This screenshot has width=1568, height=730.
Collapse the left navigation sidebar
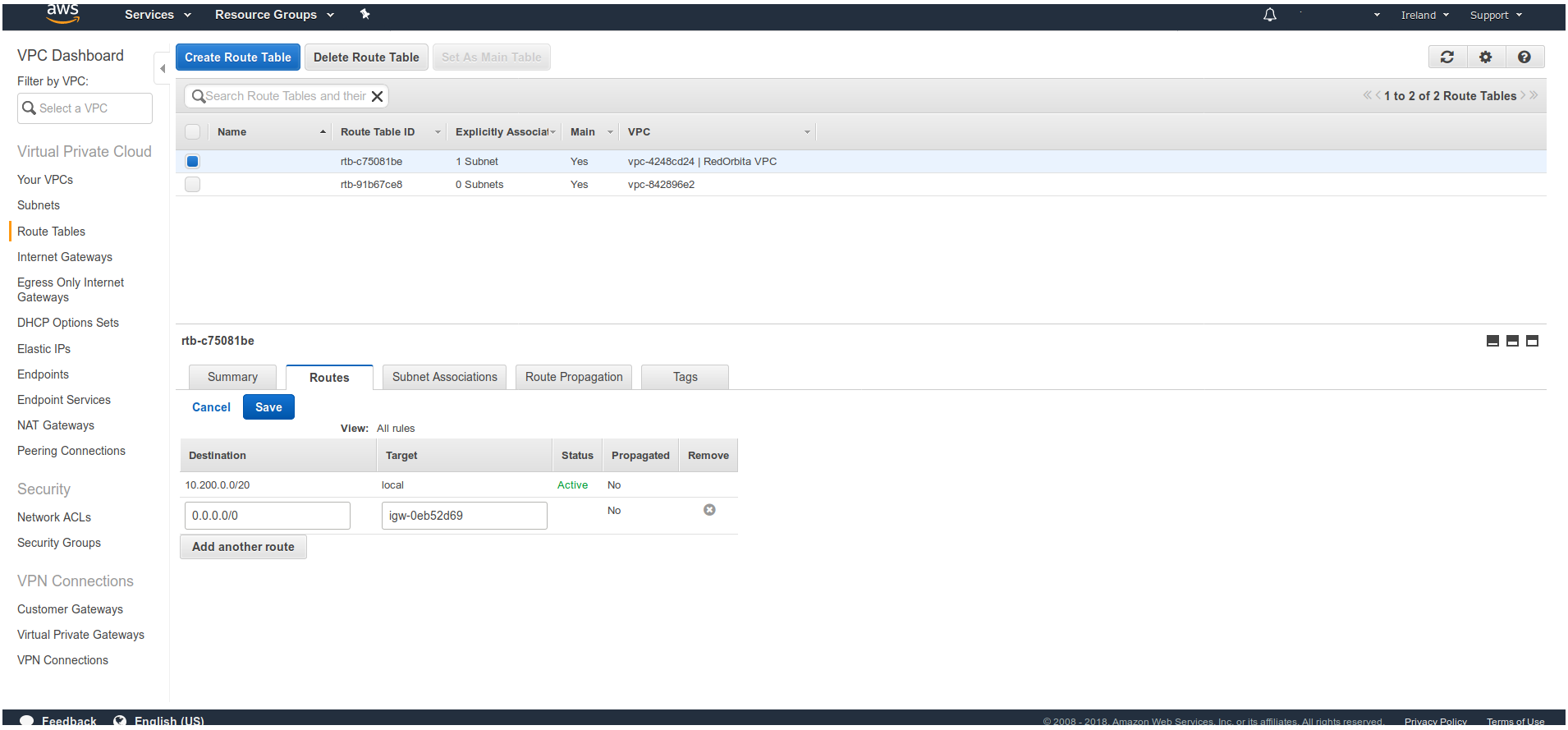(162, 68)
